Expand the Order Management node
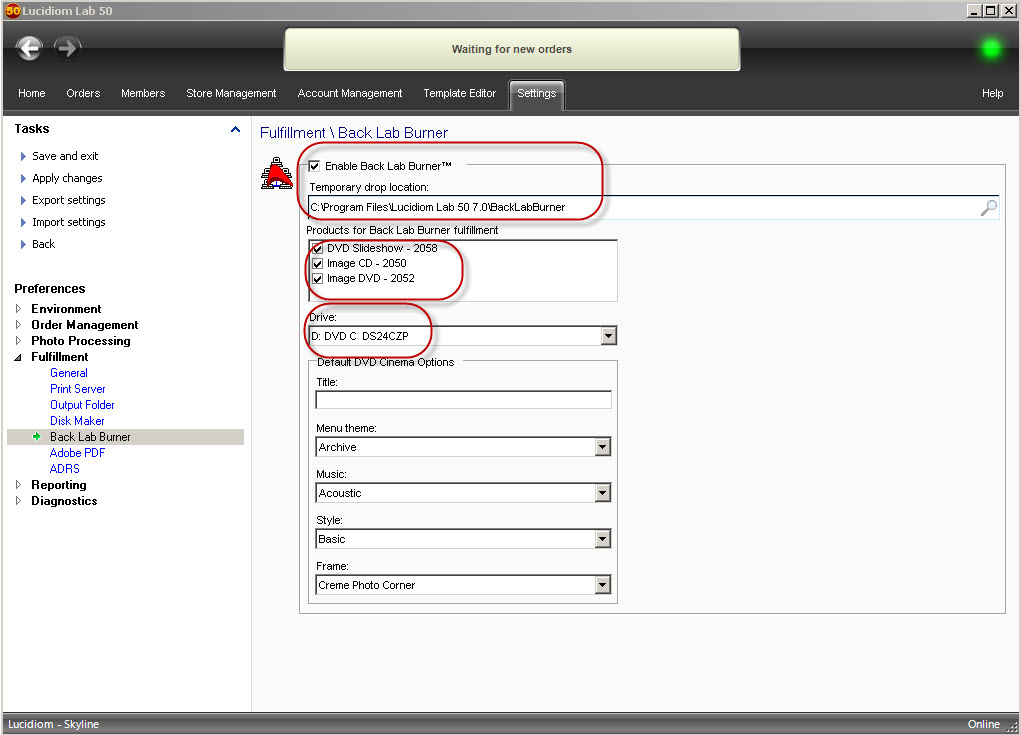 [18, 325]
